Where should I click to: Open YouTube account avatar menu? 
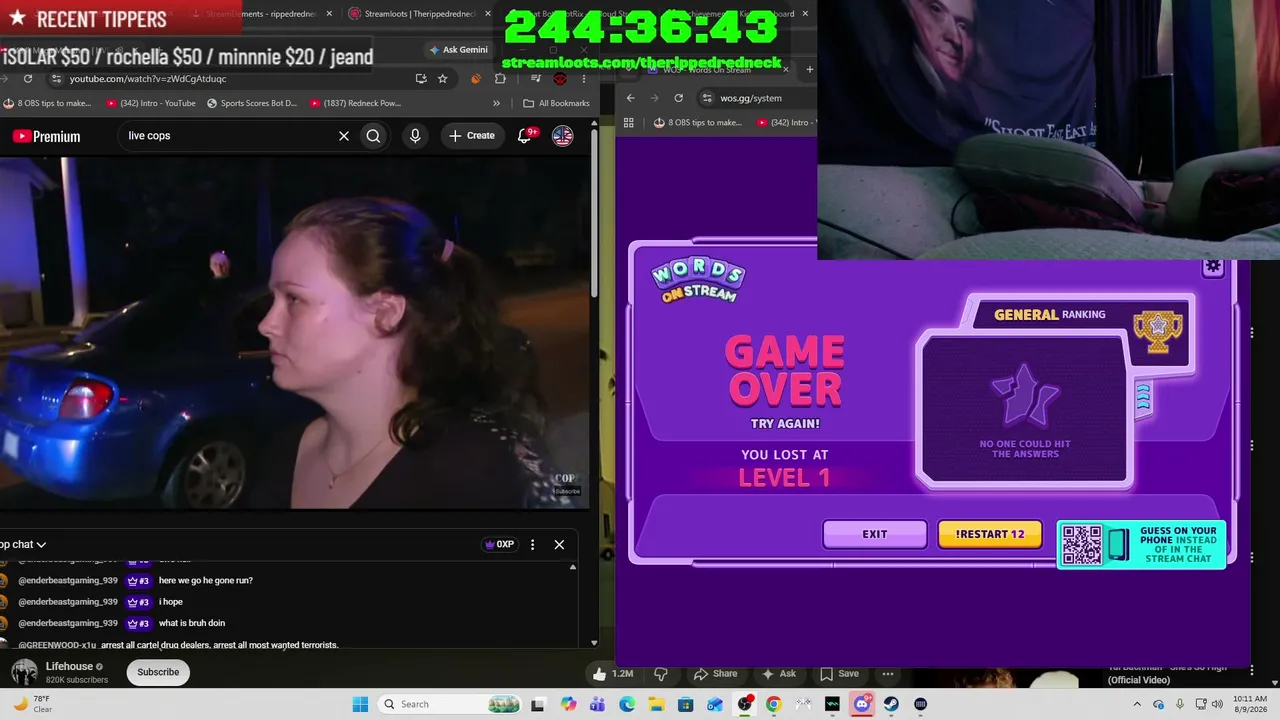click(x=562, y=136)
